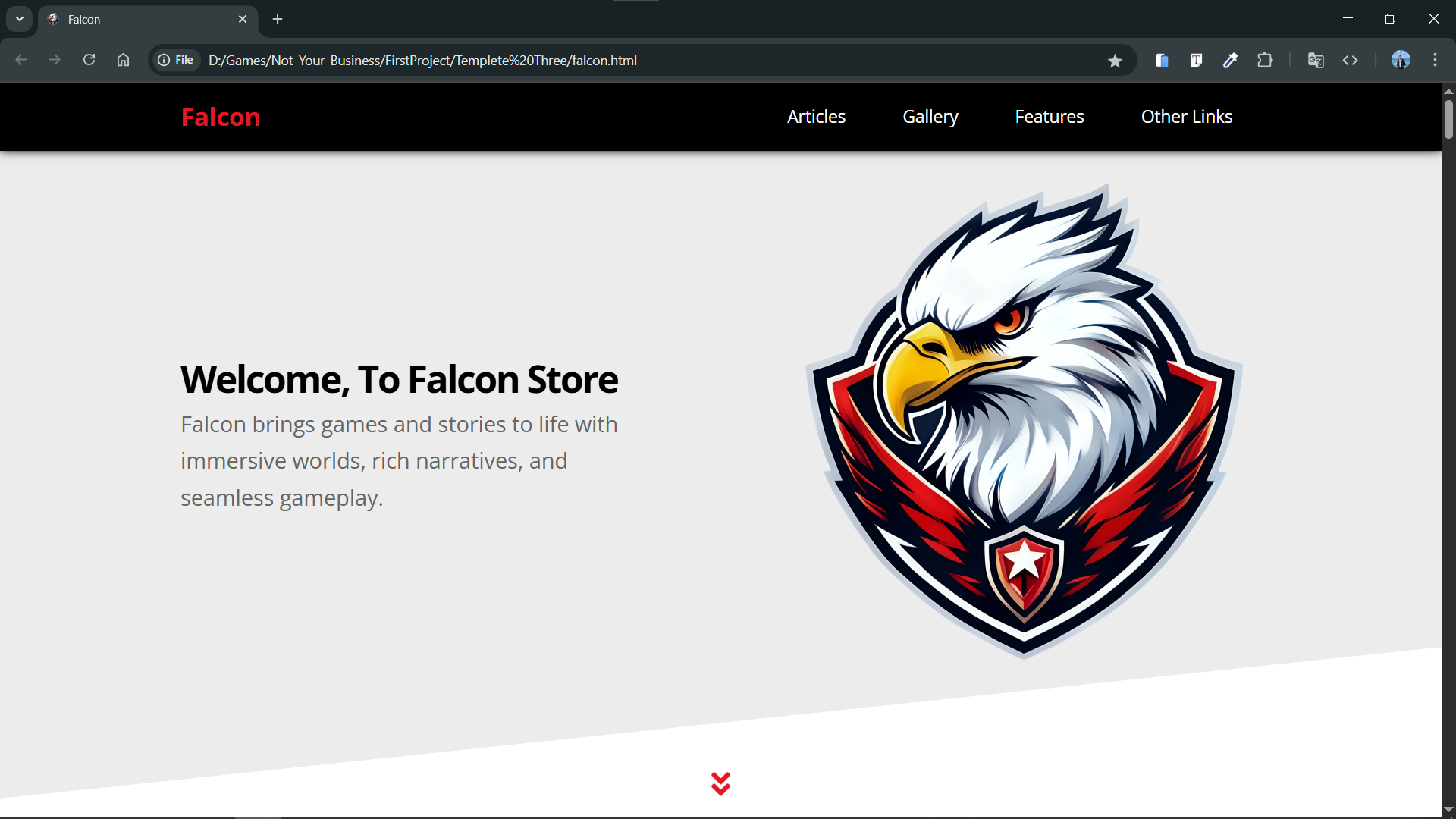The width and height of the screenshot is (1456, 819).
Task: Open a new browser tab
Action: point(278,19)
